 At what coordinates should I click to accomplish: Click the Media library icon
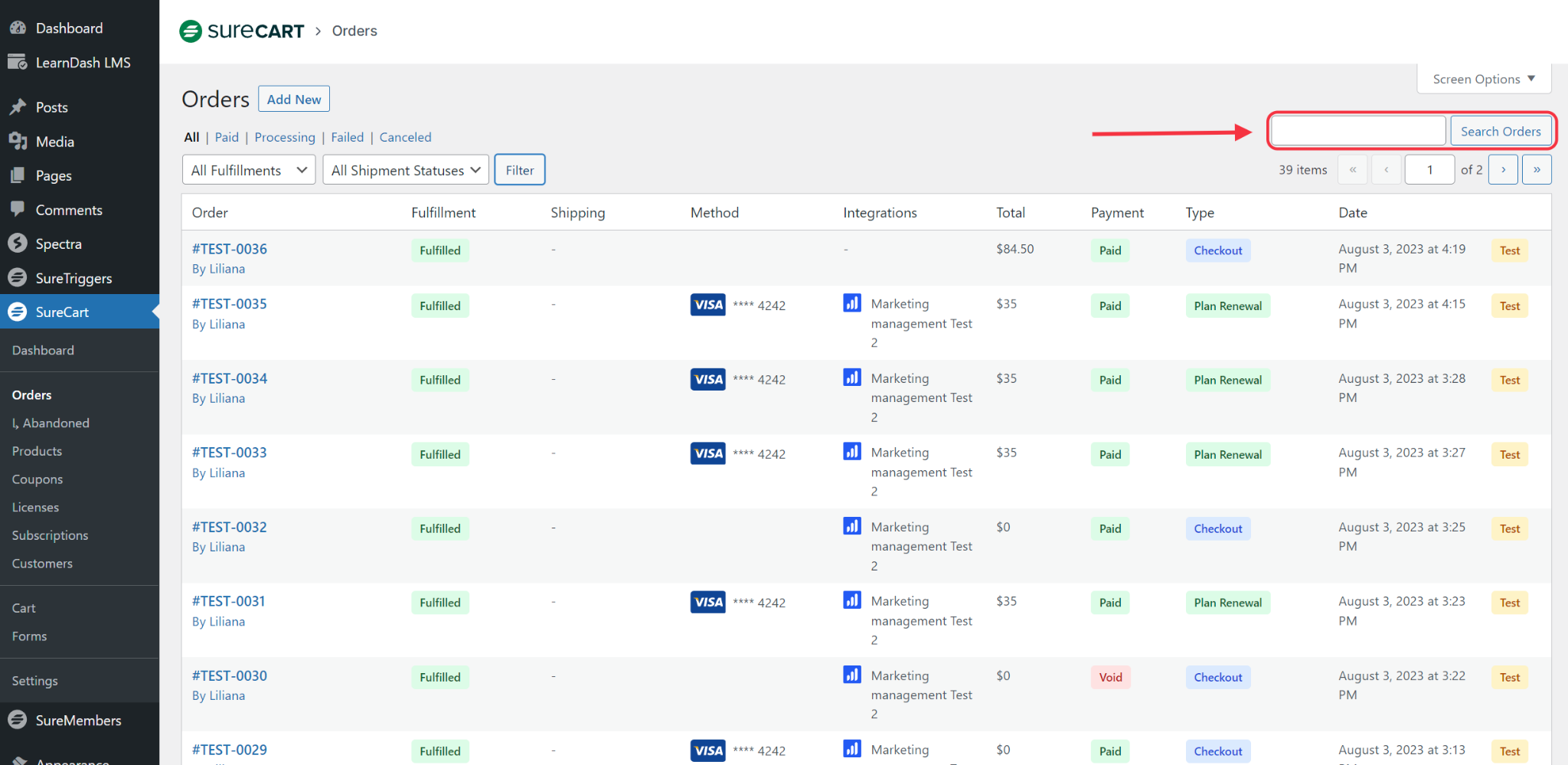tap(18, 142)
